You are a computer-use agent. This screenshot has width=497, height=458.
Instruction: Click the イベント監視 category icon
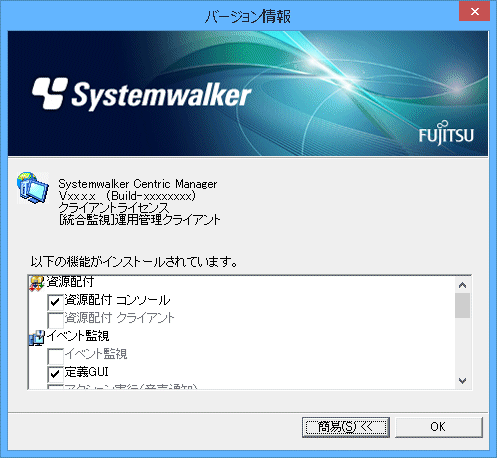pyautogui.click(x=37, y=337)
